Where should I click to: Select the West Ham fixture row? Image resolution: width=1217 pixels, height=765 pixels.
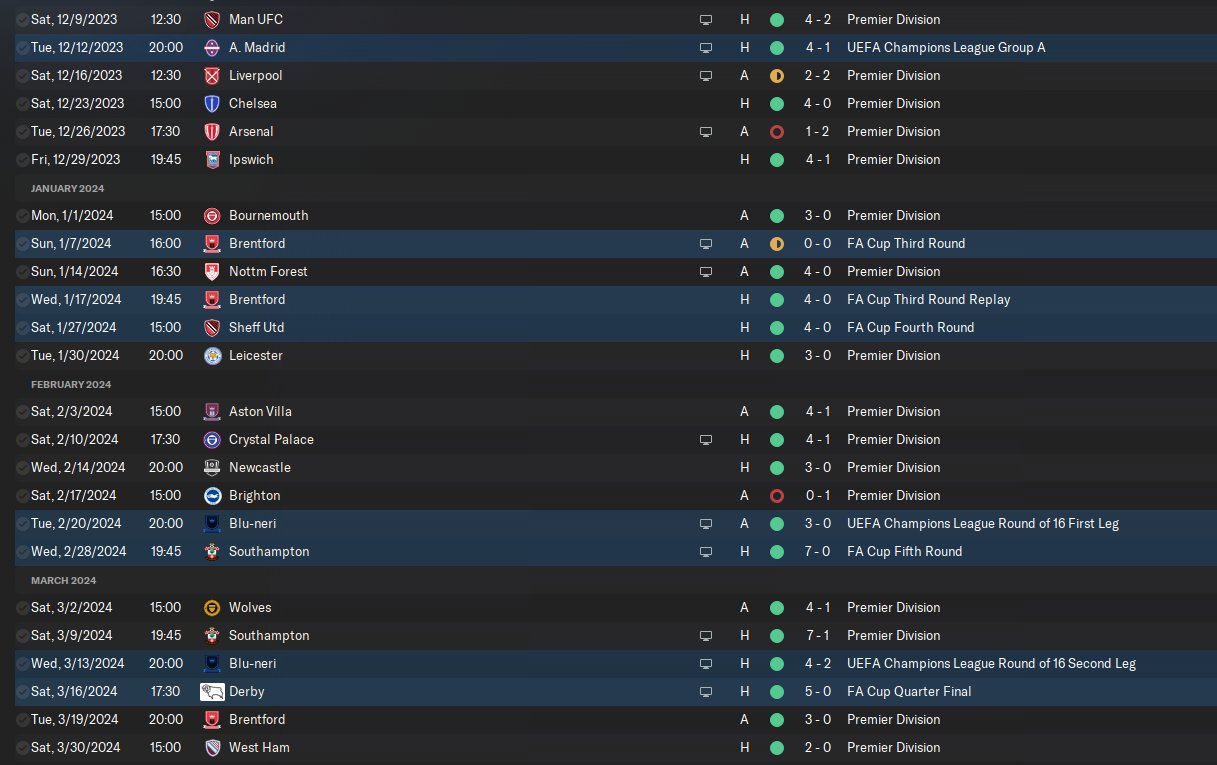[608, 747]
